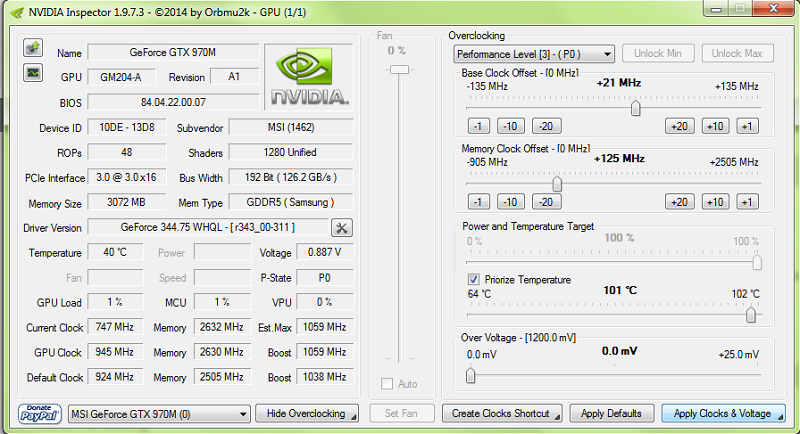Click the Current Clock value 747 MHz
Image resolution: width=800 pixels, height=434 pixels.
coord(115,327)
